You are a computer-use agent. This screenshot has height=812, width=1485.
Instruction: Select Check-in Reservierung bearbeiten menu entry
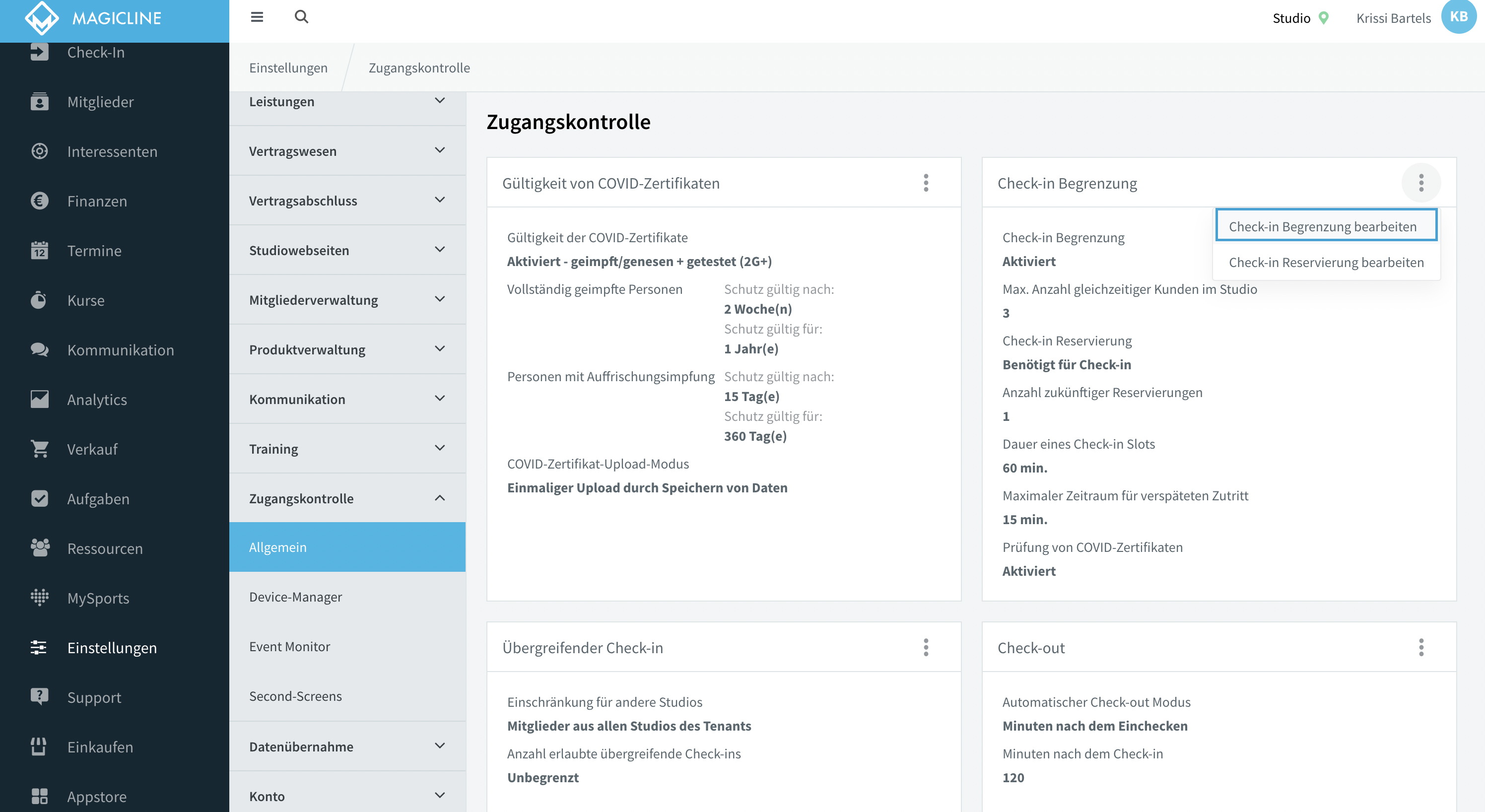1326,262
